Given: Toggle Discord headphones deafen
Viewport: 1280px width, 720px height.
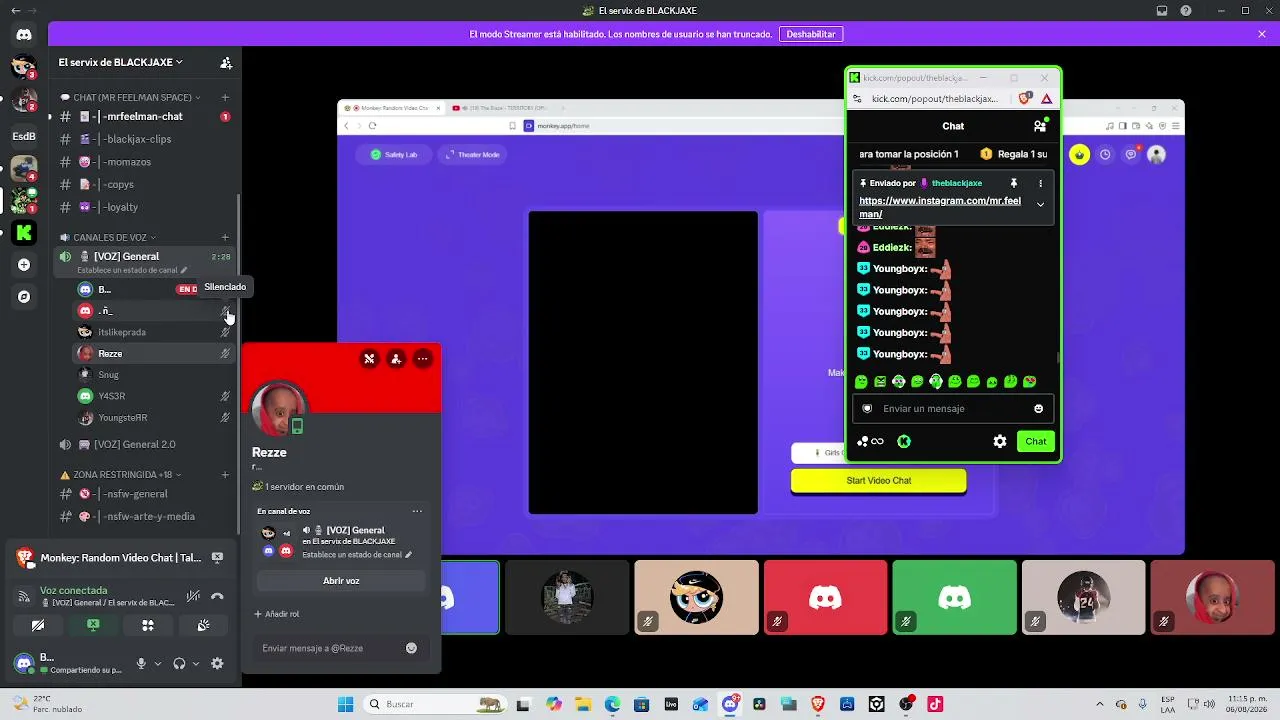Looking at the screenshot, I should pos(179,663).
